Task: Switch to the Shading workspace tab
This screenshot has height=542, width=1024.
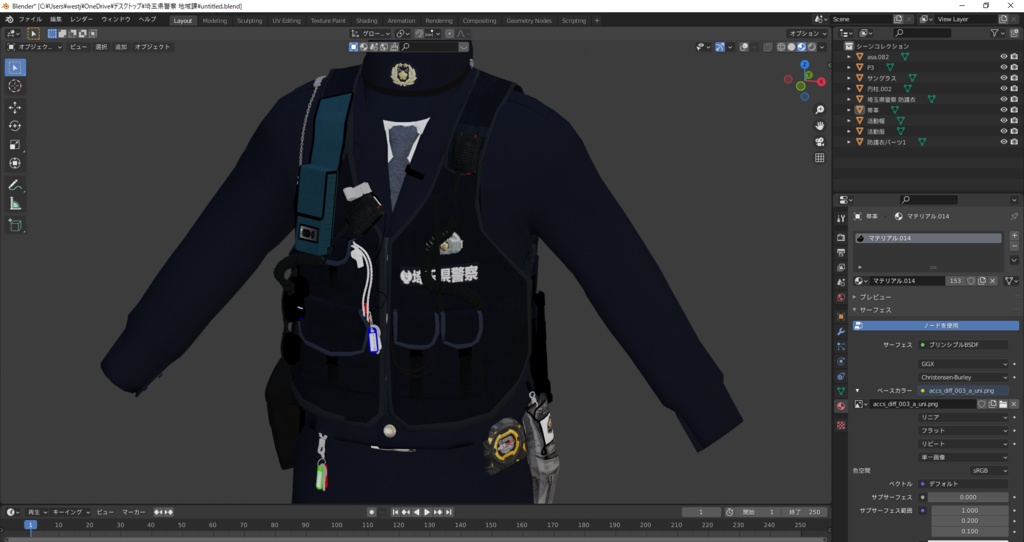Action: pyautogui.click(x=366, y=20)
